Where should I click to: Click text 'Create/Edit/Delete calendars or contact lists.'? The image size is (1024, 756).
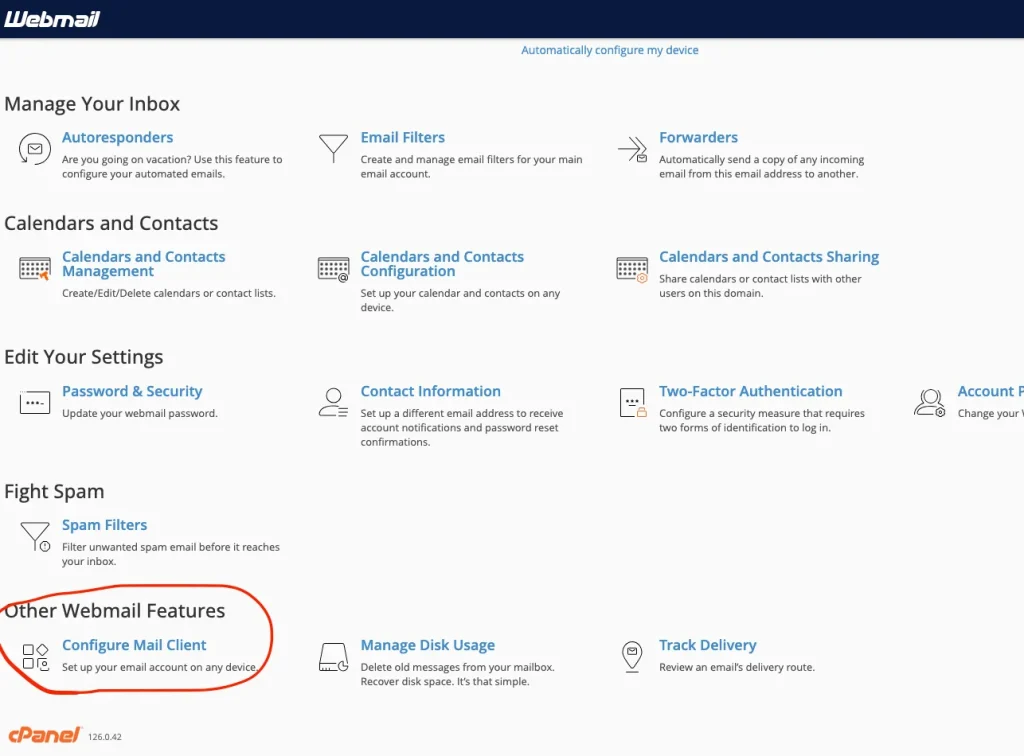(168, 293)
